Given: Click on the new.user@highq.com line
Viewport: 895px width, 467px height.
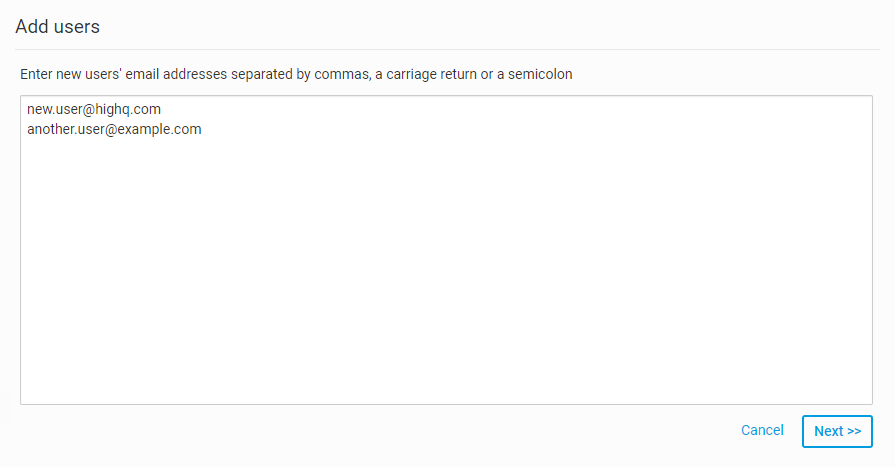Looking at the screenshot, I should tap(94, 109).
